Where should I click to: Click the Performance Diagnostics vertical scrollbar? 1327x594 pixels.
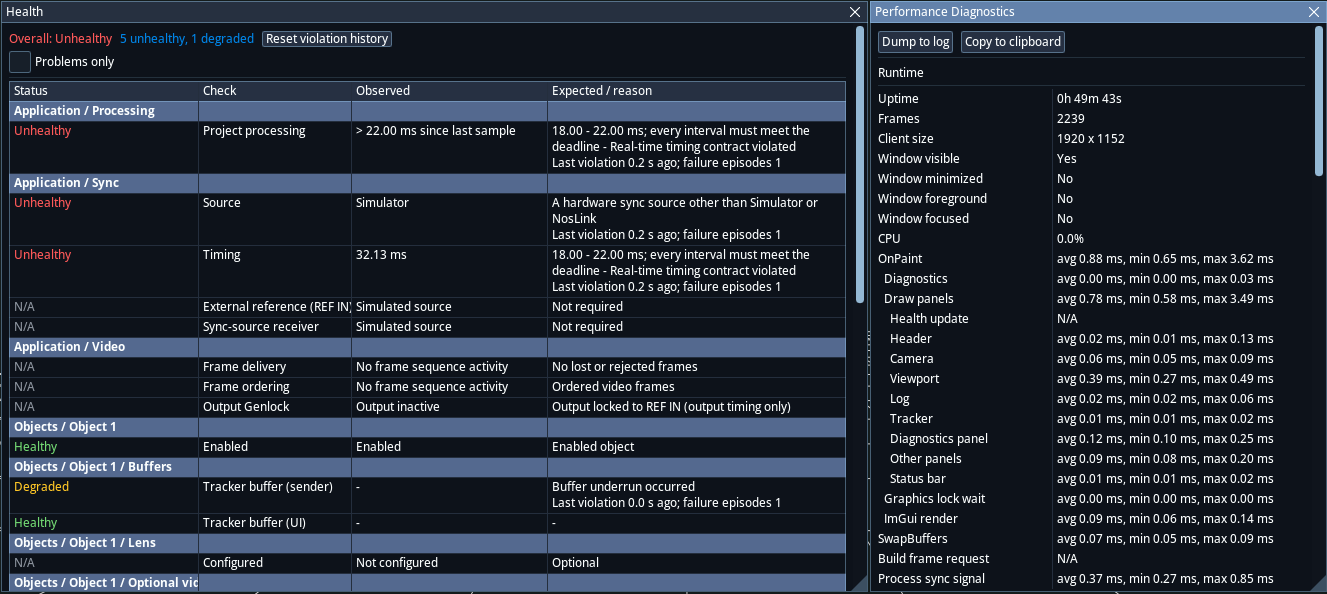click(x=1319, y=100)
